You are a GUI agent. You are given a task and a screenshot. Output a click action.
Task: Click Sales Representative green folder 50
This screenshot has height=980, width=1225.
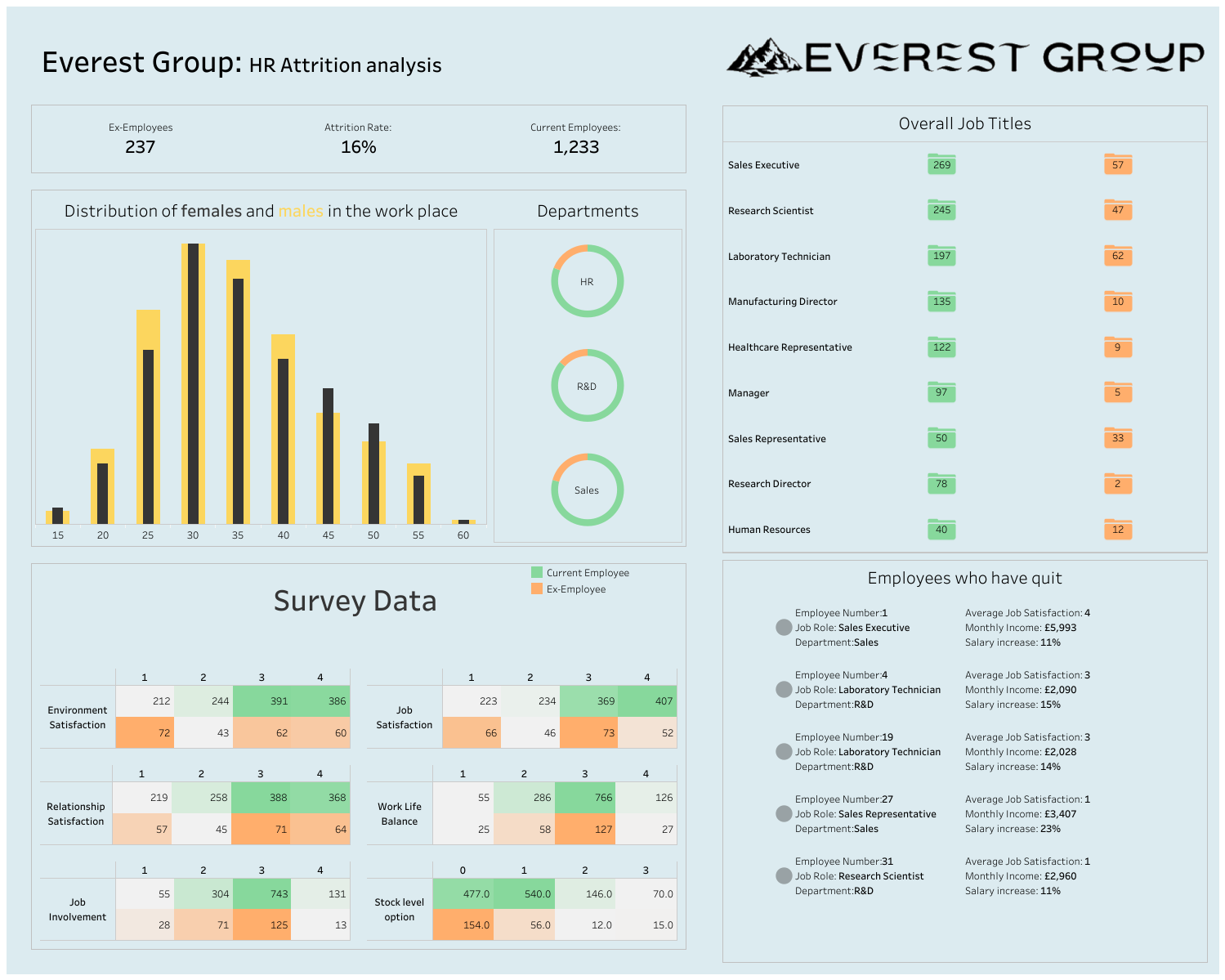941,438
